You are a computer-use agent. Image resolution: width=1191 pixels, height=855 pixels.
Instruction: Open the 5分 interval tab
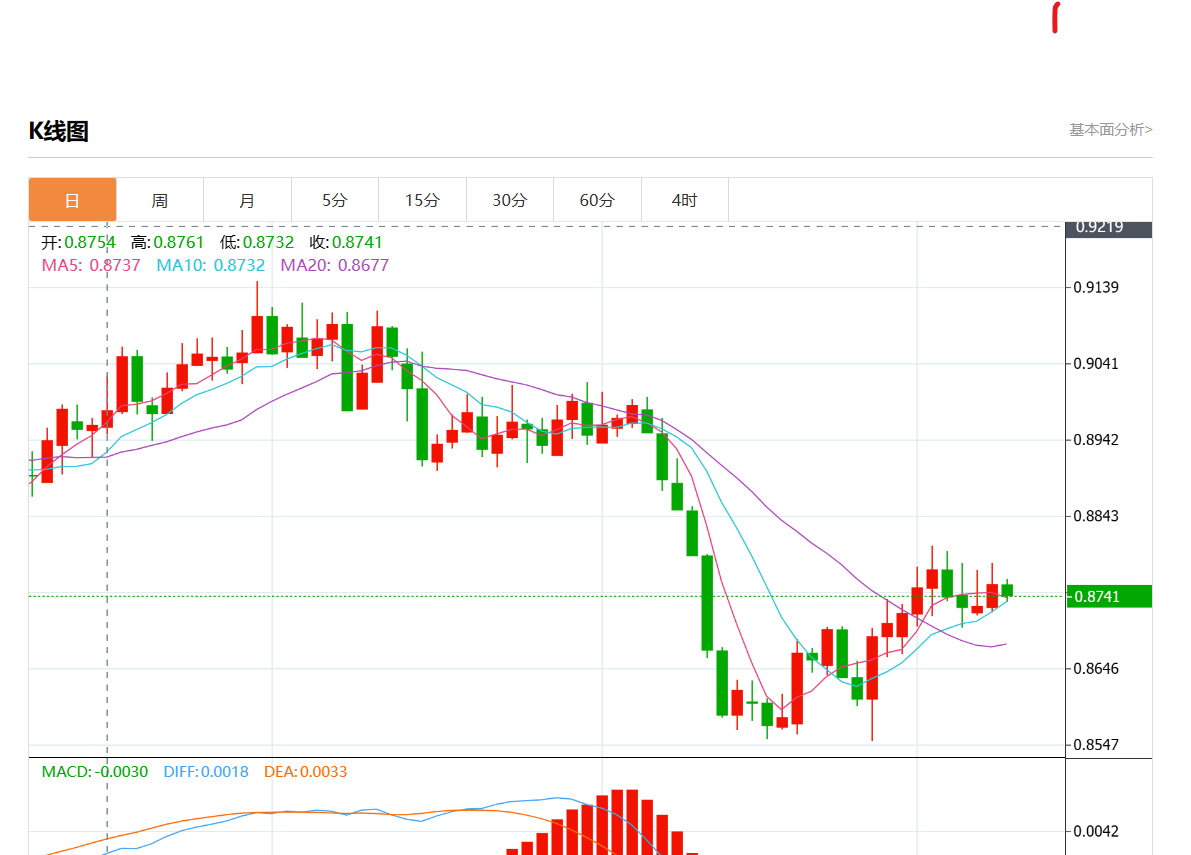coord(335,200)
